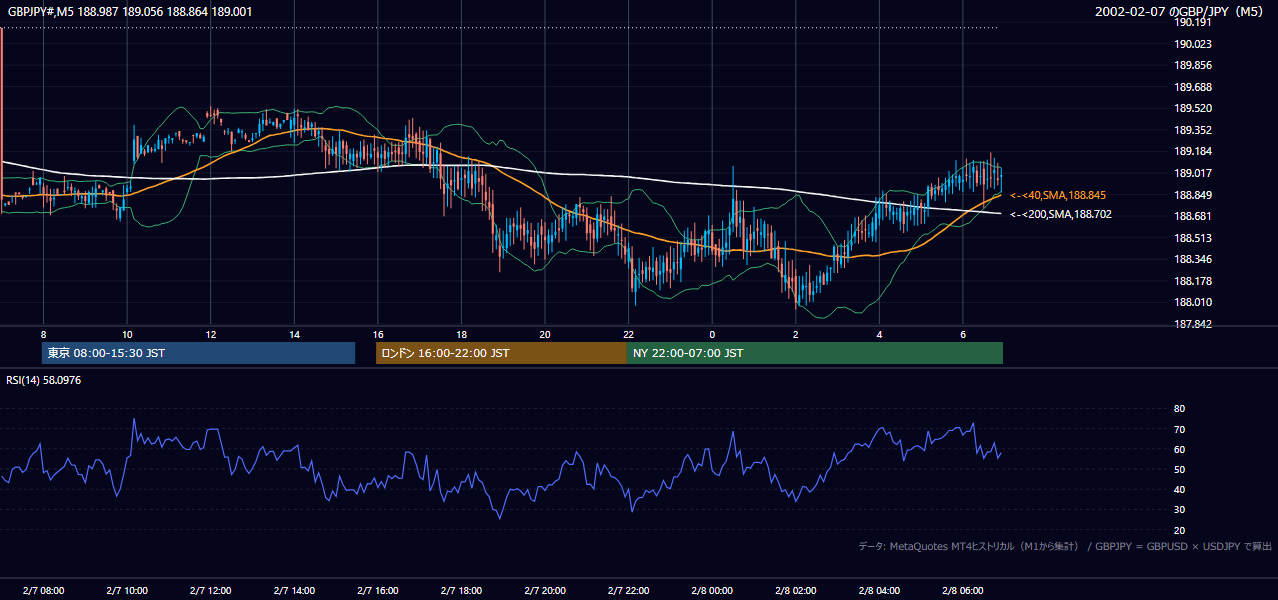Click the 2/8 00:00 time axis label
The height and width of the screenshot is (600, 1278).
712,591
